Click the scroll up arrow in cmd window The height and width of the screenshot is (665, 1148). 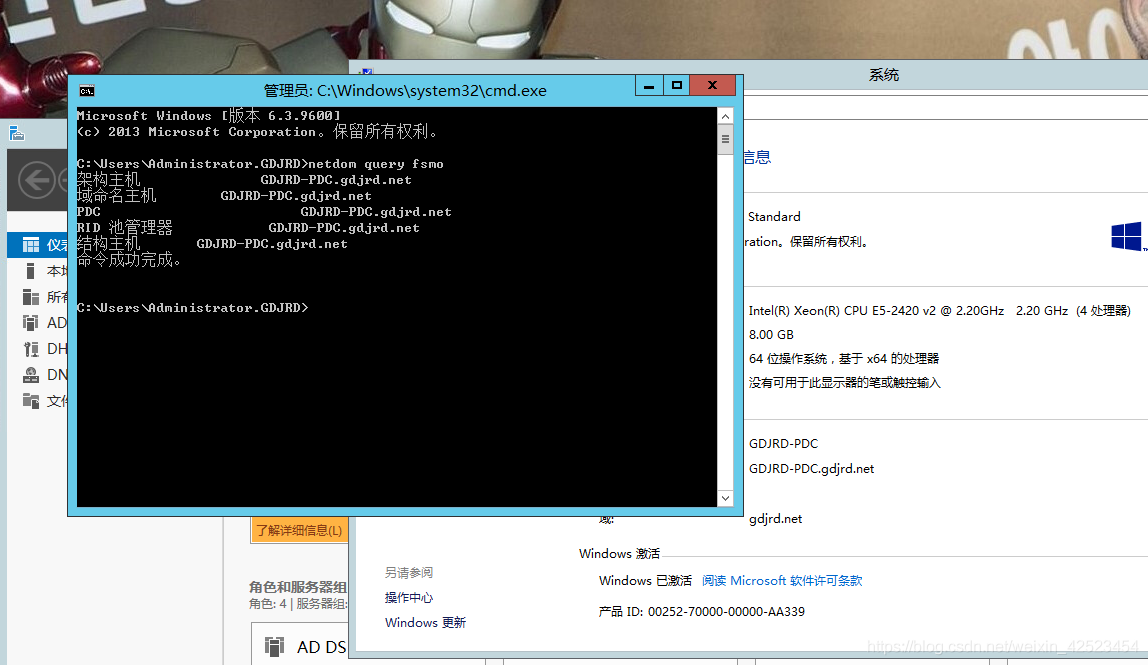coord(725,116)
